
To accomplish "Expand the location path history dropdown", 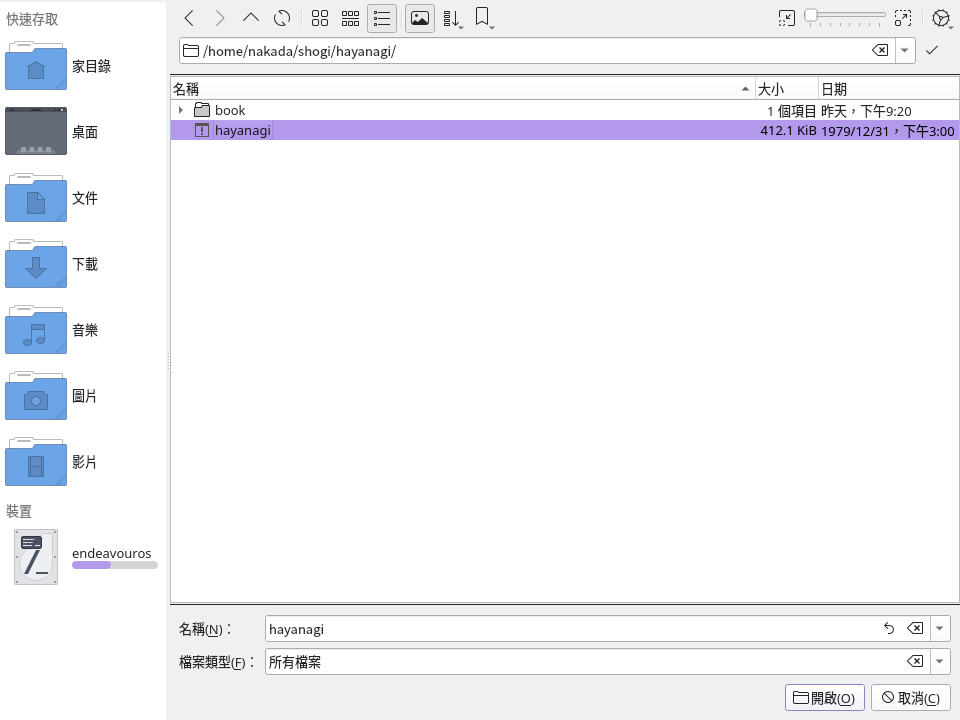I will click(904, 51).
